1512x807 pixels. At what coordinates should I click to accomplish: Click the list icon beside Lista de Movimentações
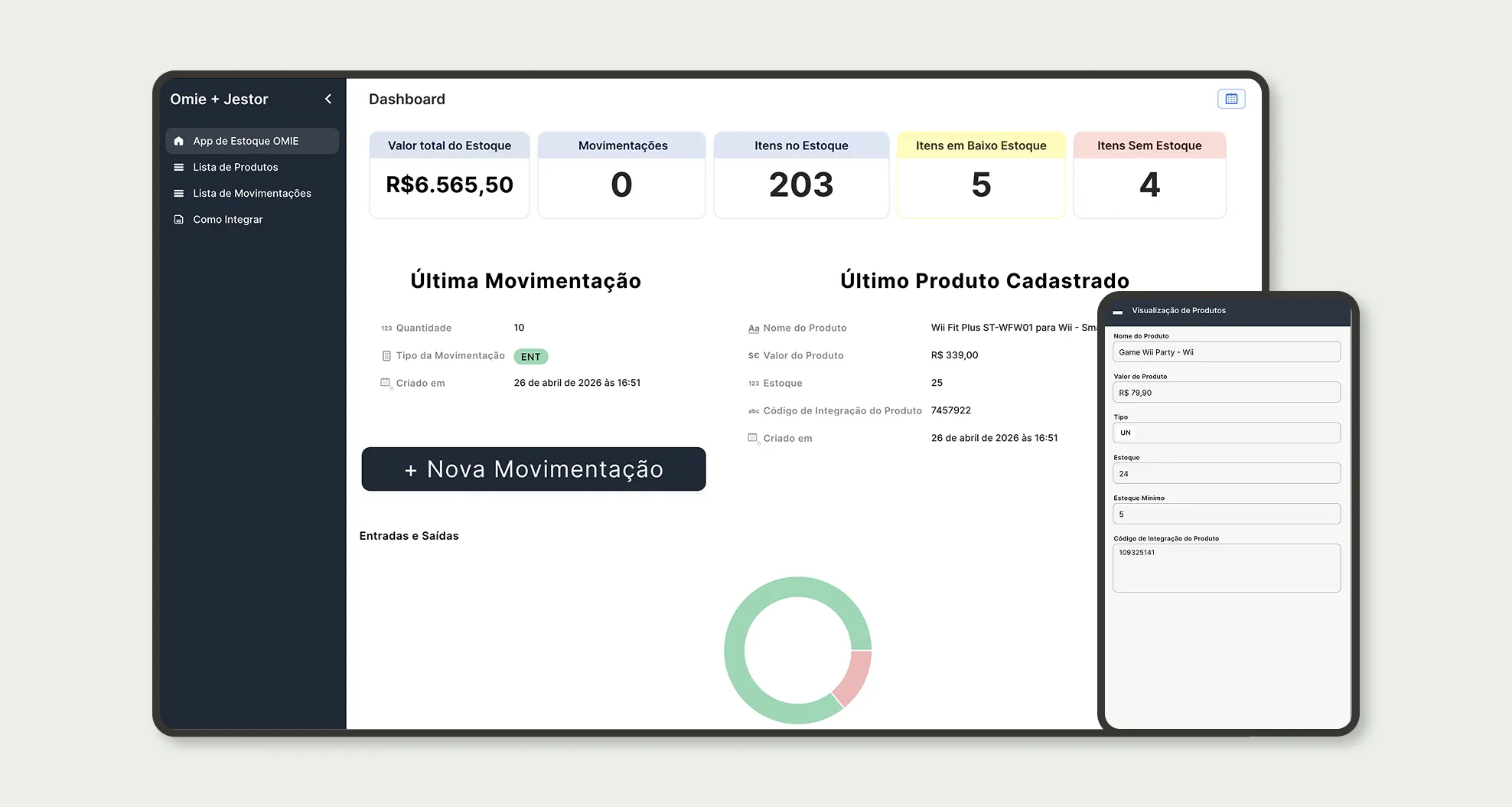[x=179, y=193]
